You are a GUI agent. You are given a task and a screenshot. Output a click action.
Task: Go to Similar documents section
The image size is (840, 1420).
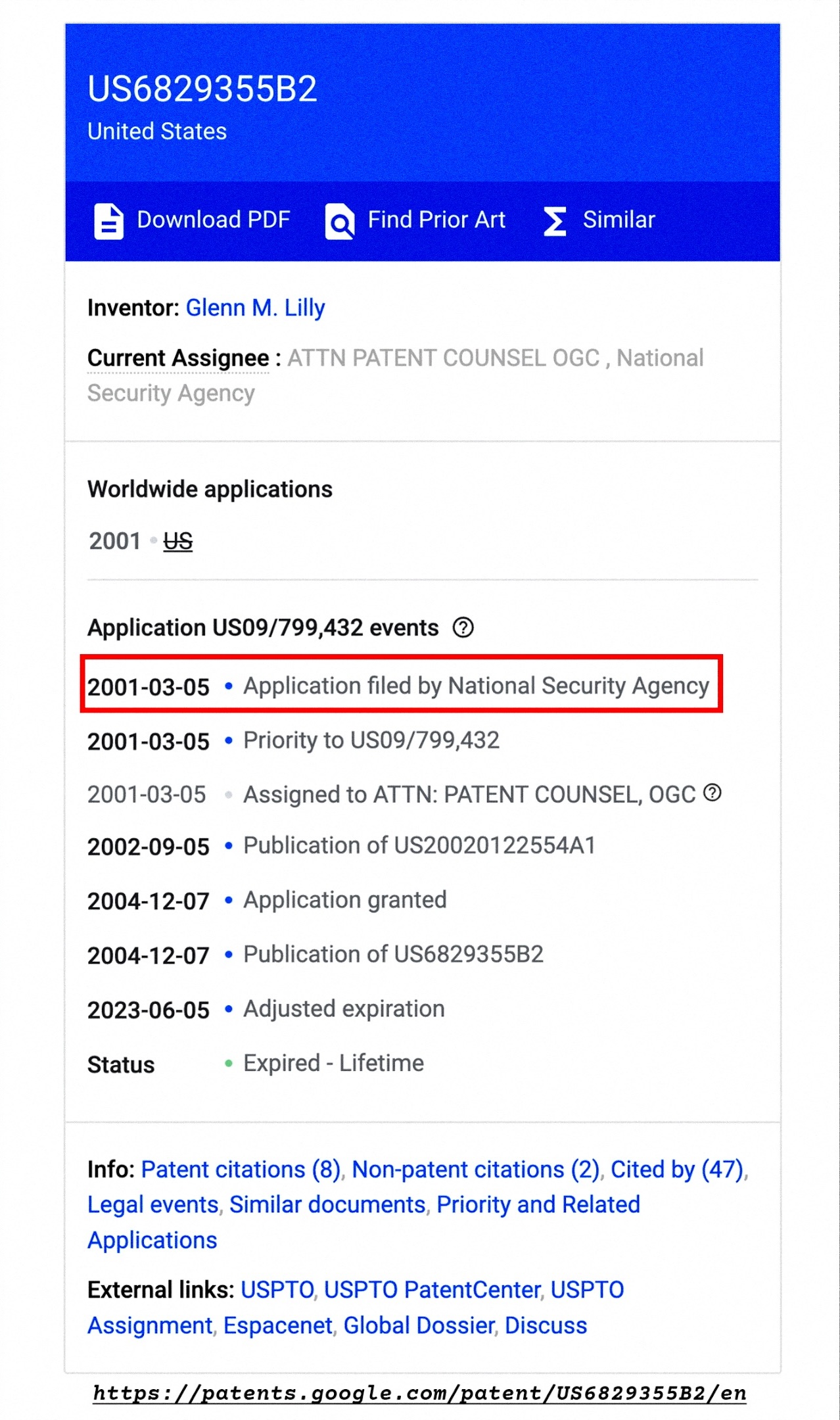(327, 1204)
